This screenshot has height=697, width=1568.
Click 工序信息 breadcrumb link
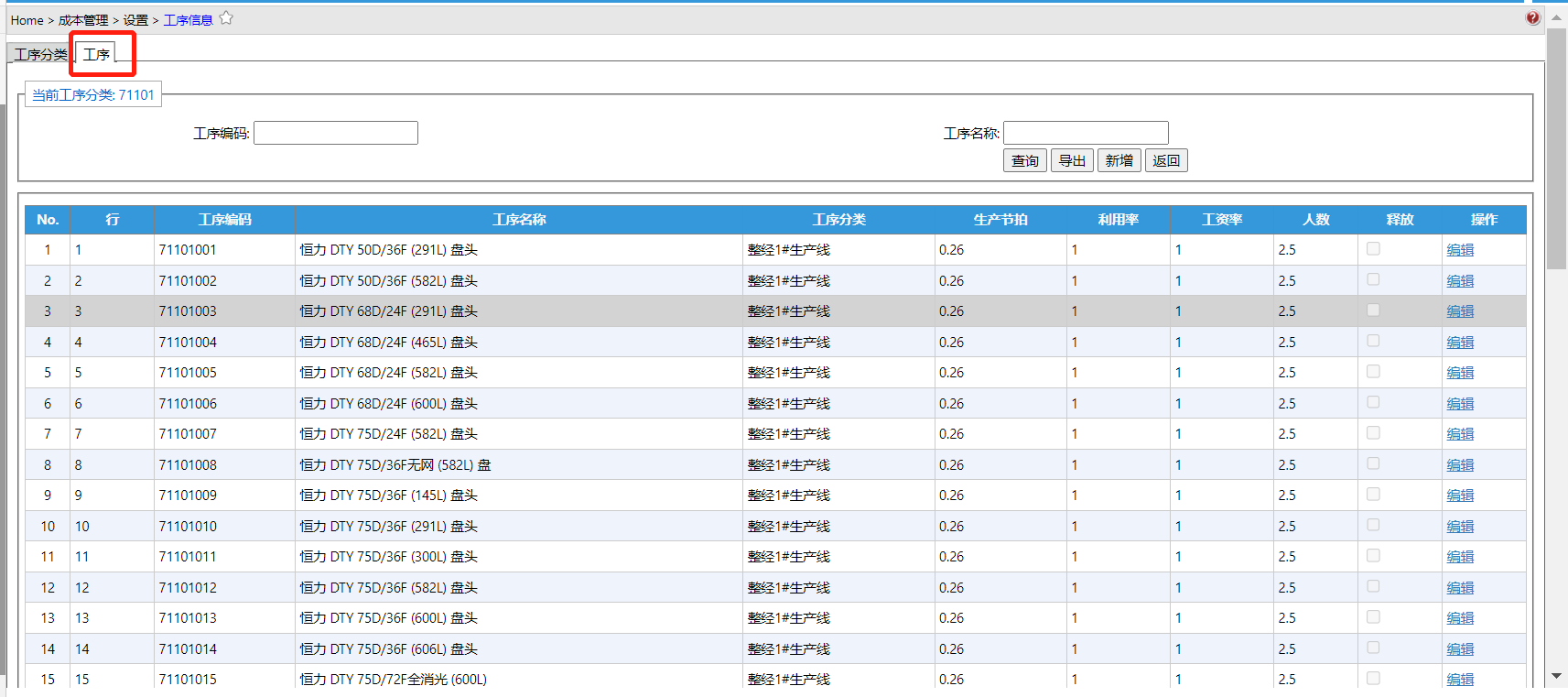coord(188,20)
